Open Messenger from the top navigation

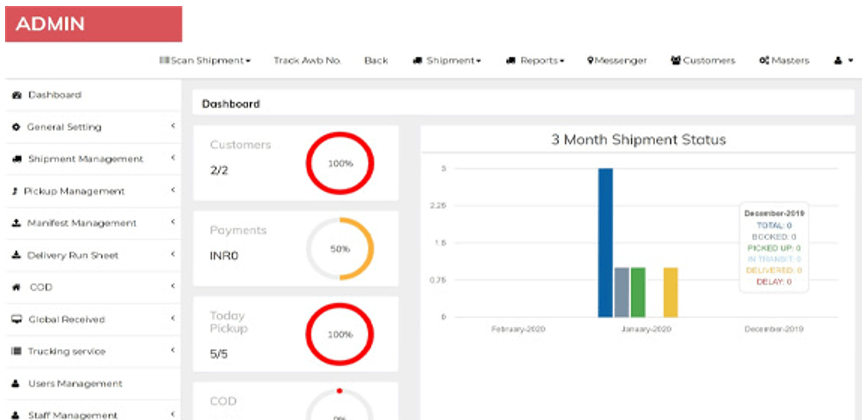click(617, 61)
